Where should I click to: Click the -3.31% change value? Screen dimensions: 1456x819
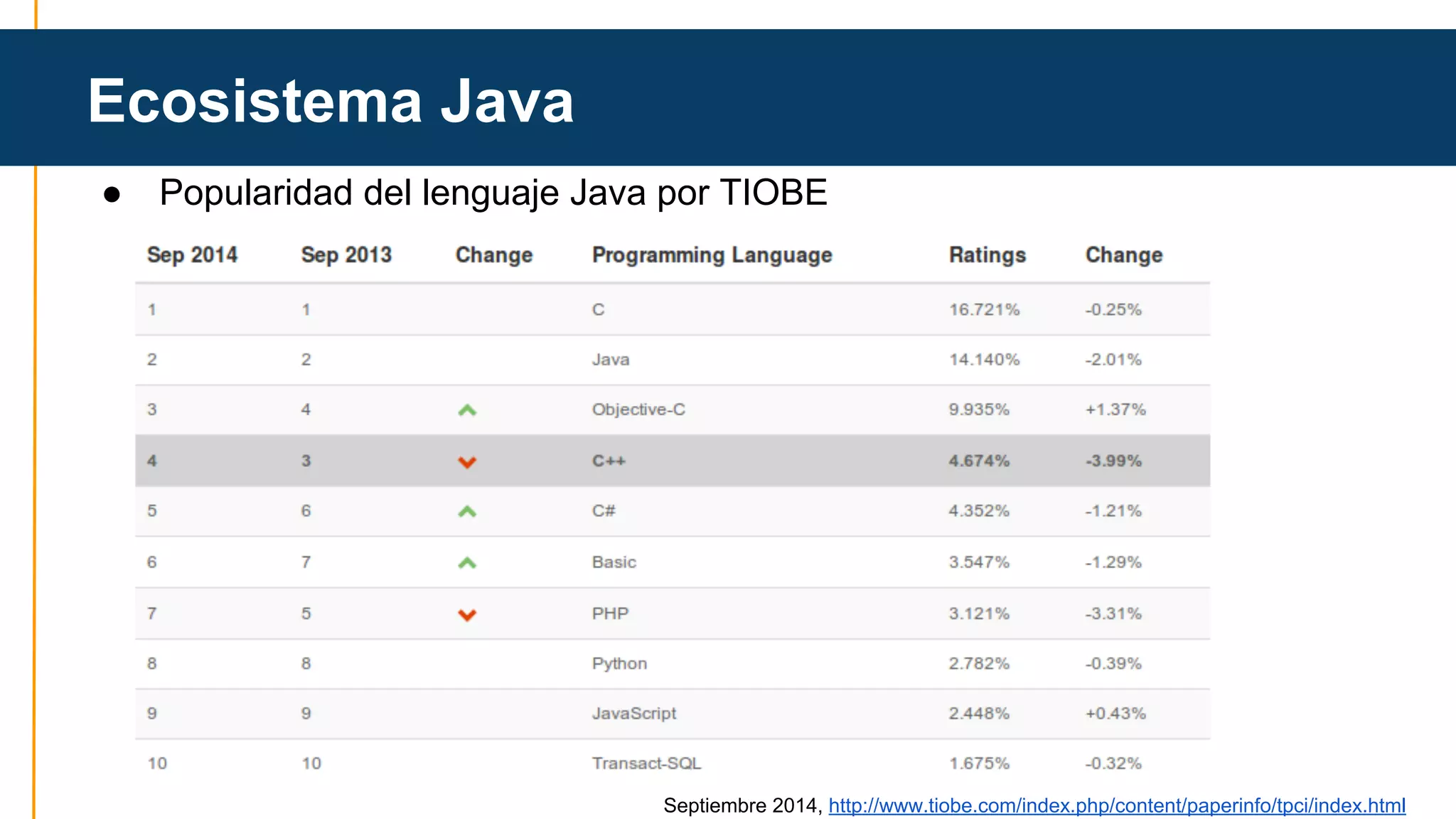point(1113,614)
